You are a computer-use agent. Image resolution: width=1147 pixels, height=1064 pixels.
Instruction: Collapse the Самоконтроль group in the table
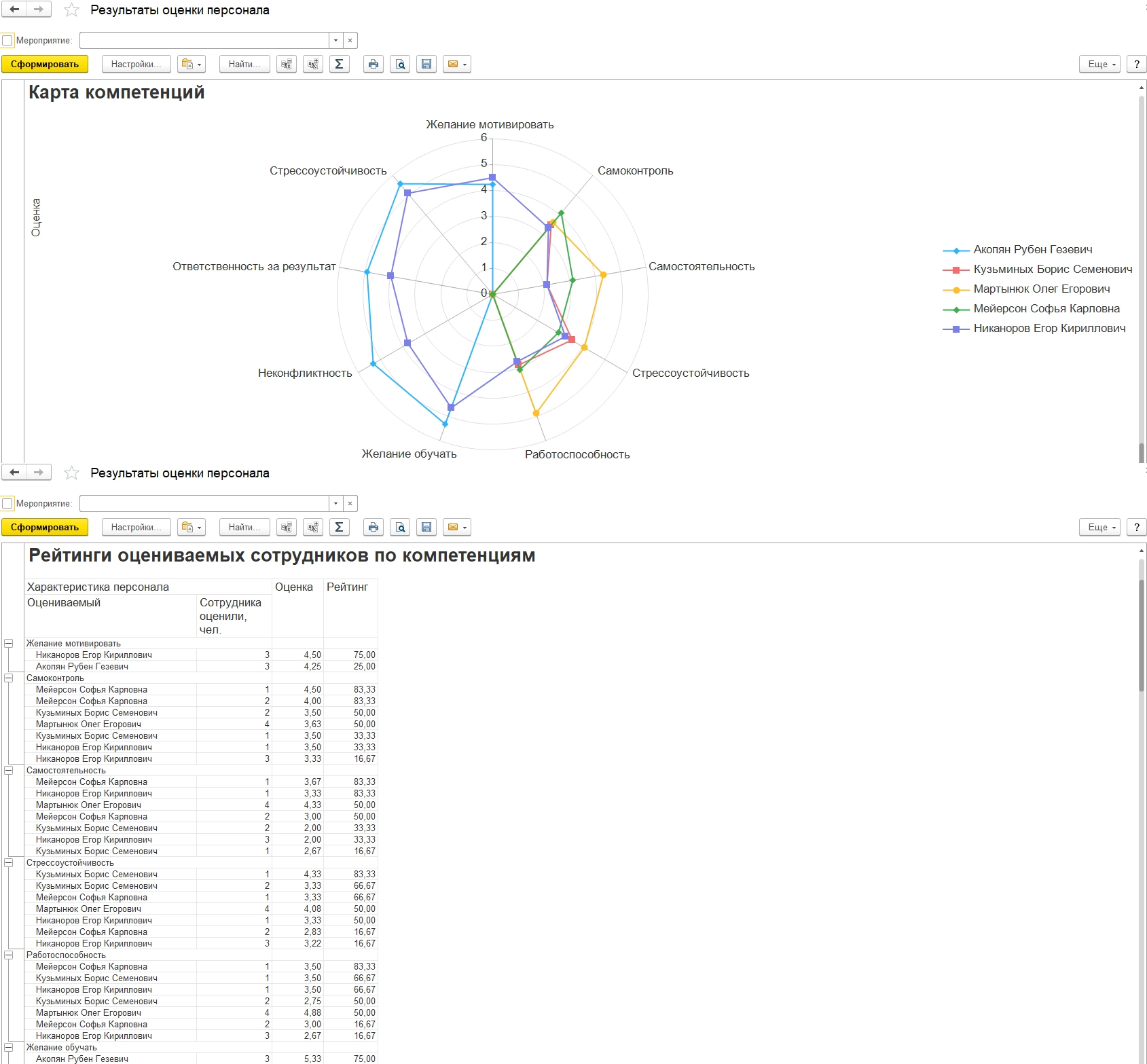[x=9, y=678]
